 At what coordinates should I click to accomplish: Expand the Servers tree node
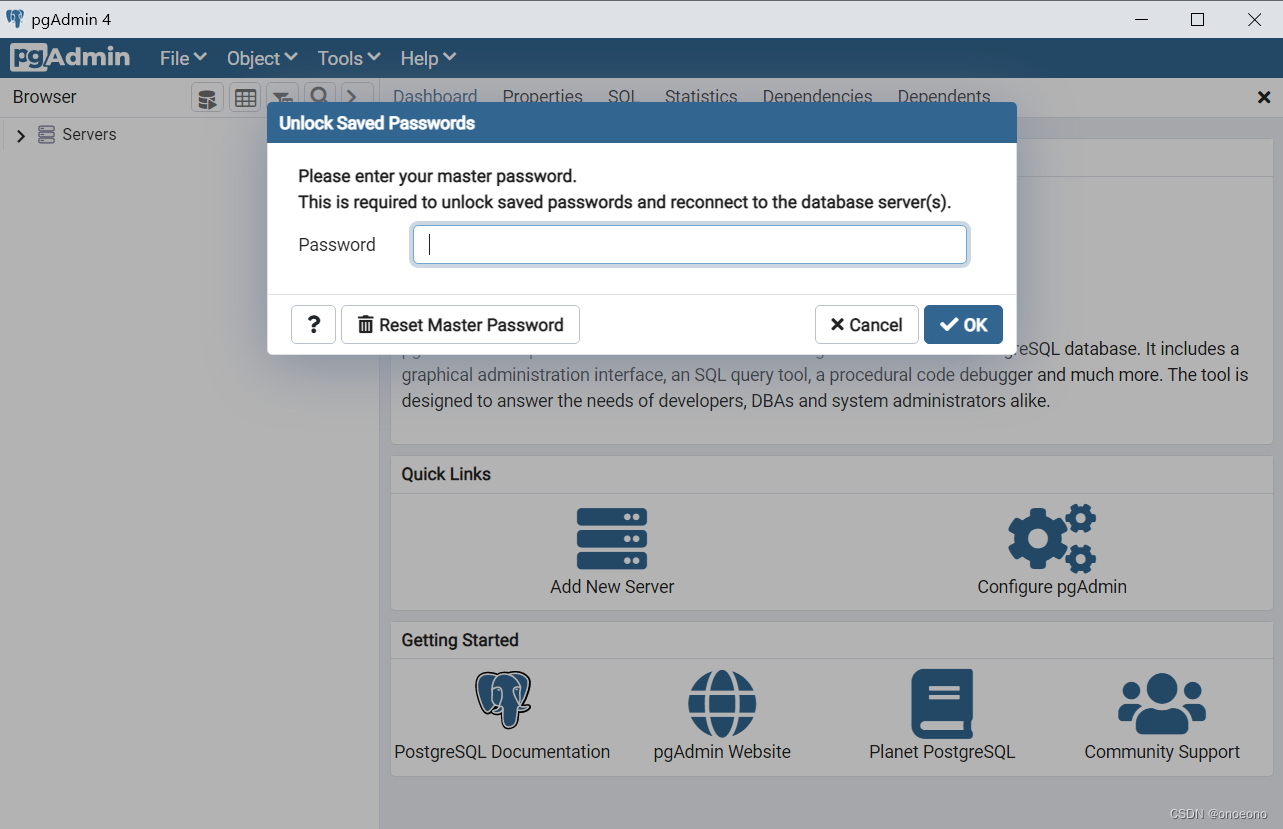(21, 136)
